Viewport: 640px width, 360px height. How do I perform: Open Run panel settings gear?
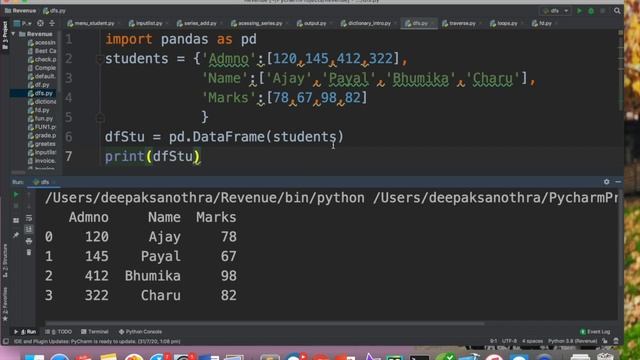607,182
